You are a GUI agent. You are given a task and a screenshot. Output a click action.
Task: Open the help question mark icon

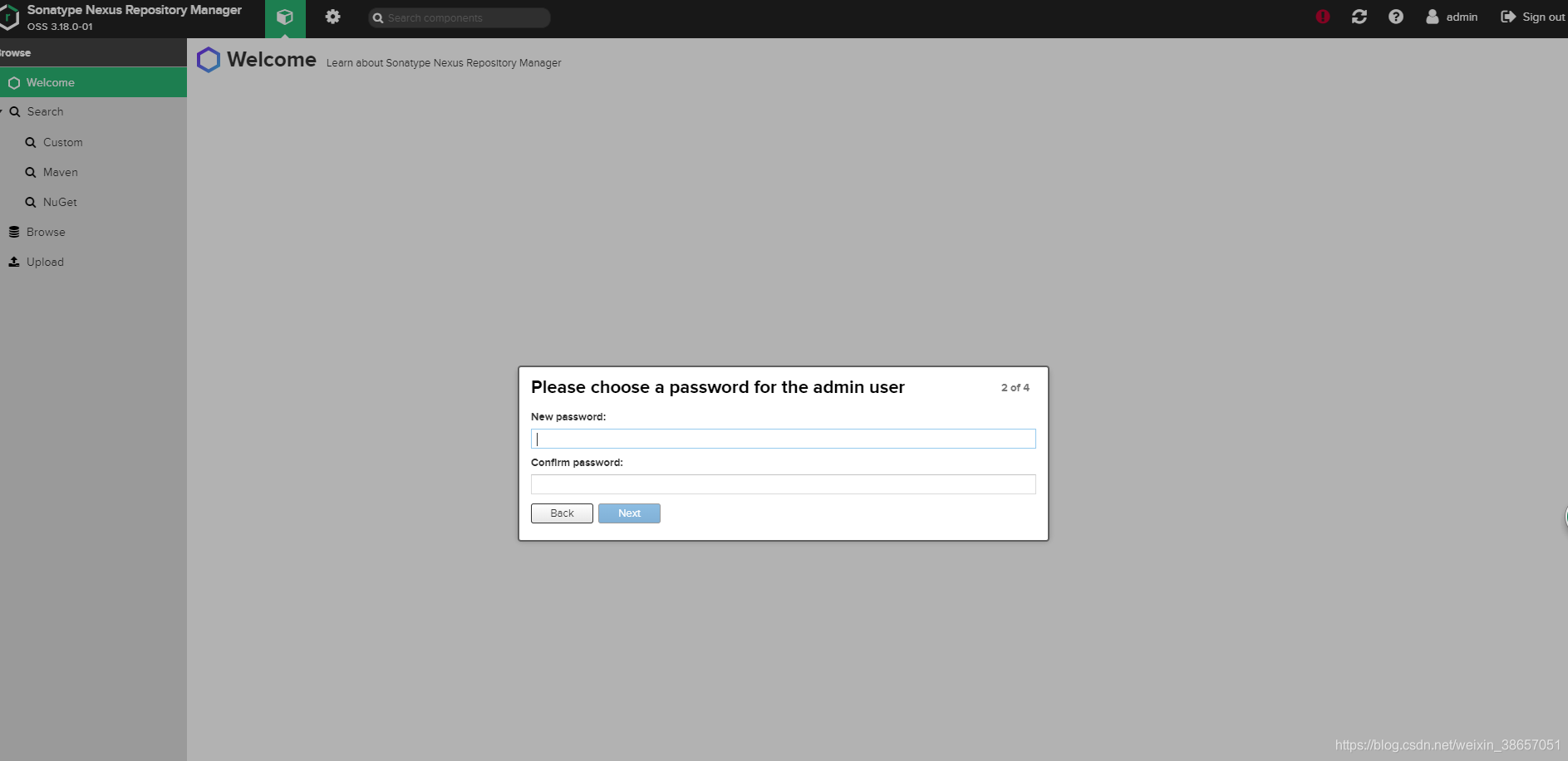(x=1396, y=17)
